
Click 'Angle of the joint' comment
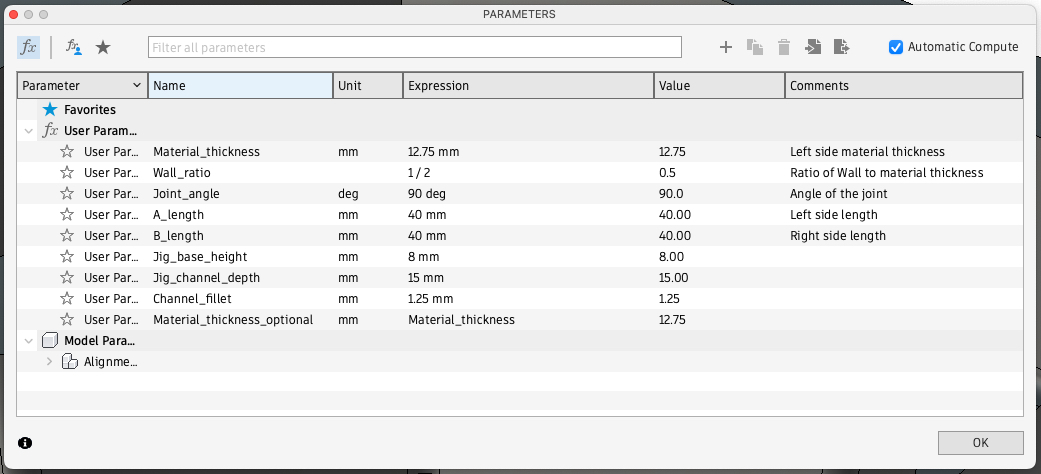click(x=839, y=194)
